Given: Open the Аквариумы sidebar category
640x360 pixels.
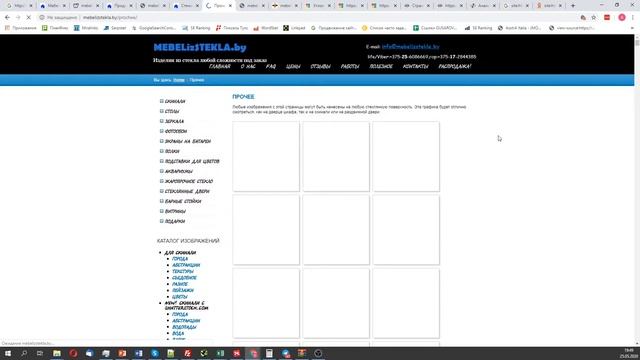Looking at the screenshot, I should pyautogui.click(x=179, y=171).
